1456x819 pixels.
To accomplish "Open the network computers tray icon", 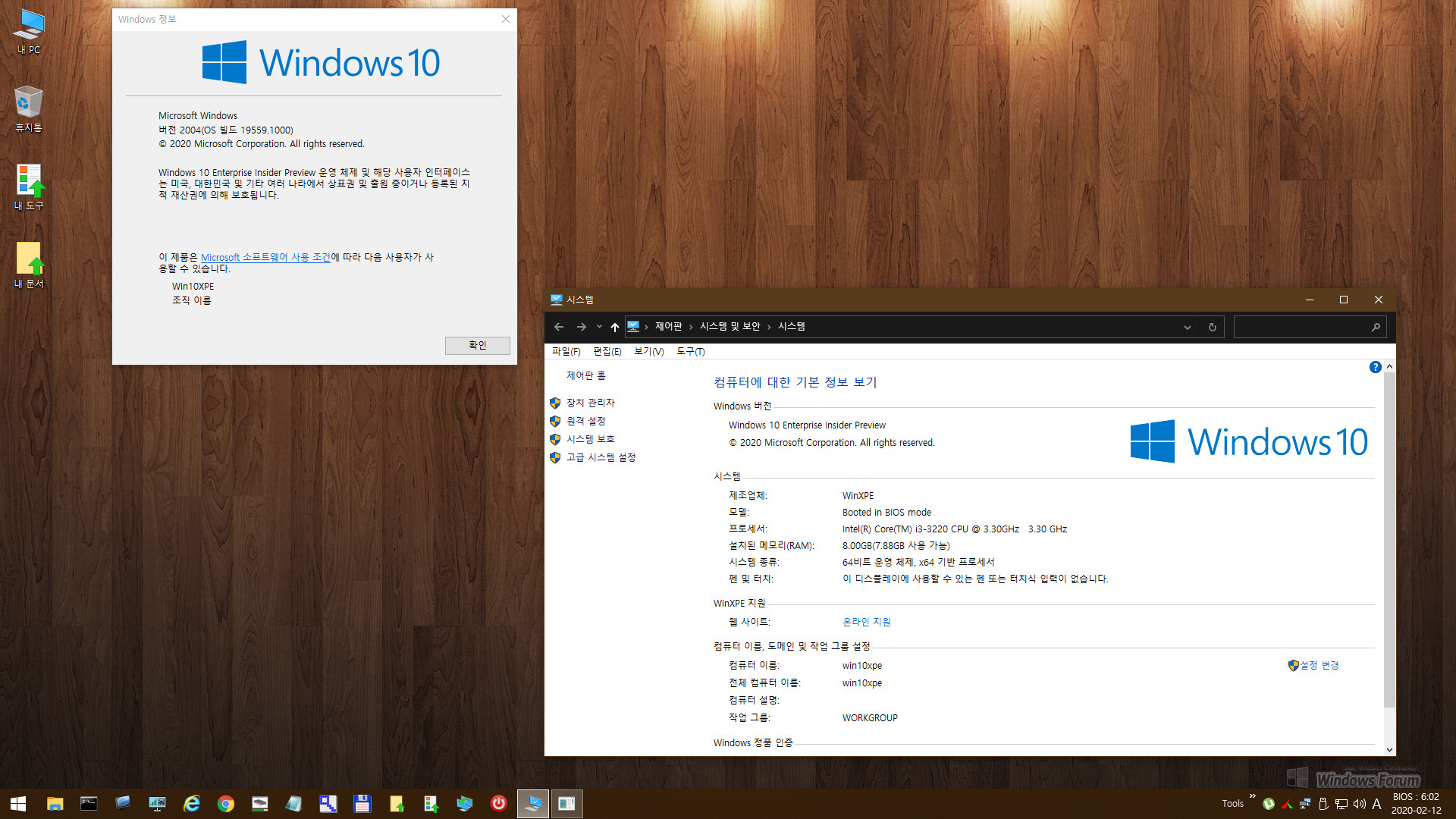I will click(1305, 804).
